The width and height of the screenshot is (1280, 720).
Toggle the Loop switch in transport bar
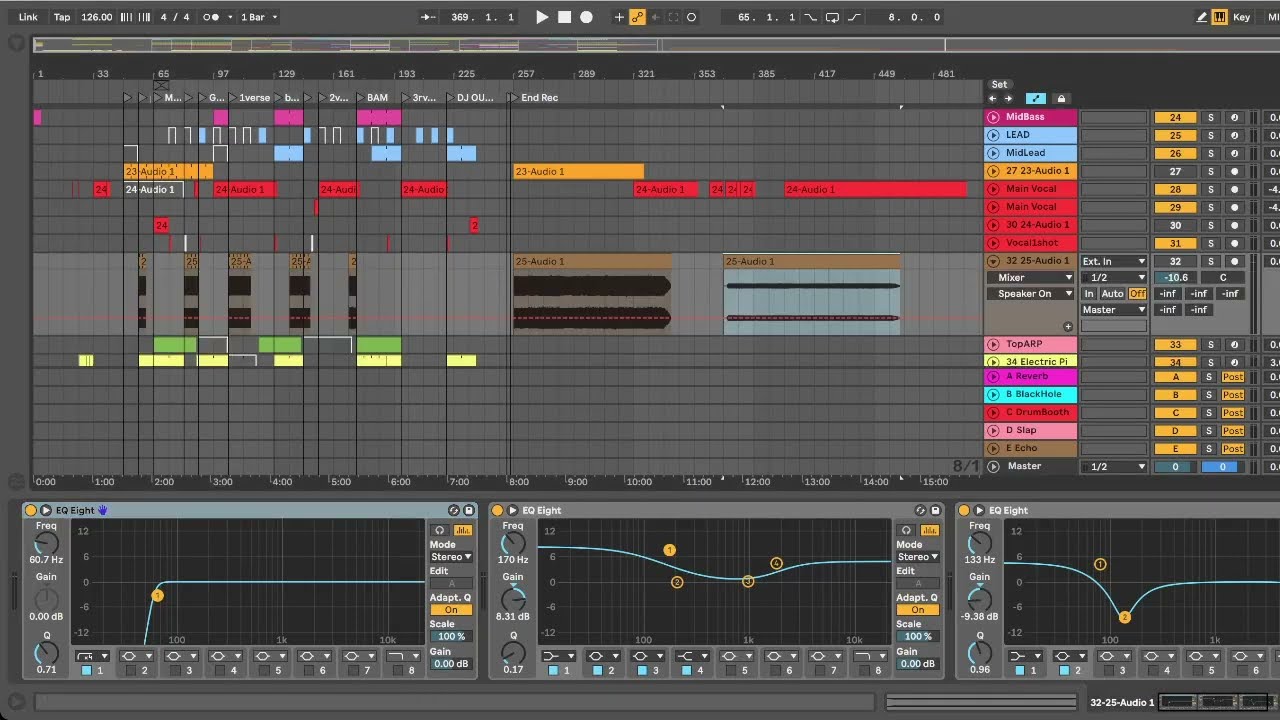click(x=832, y=17)
